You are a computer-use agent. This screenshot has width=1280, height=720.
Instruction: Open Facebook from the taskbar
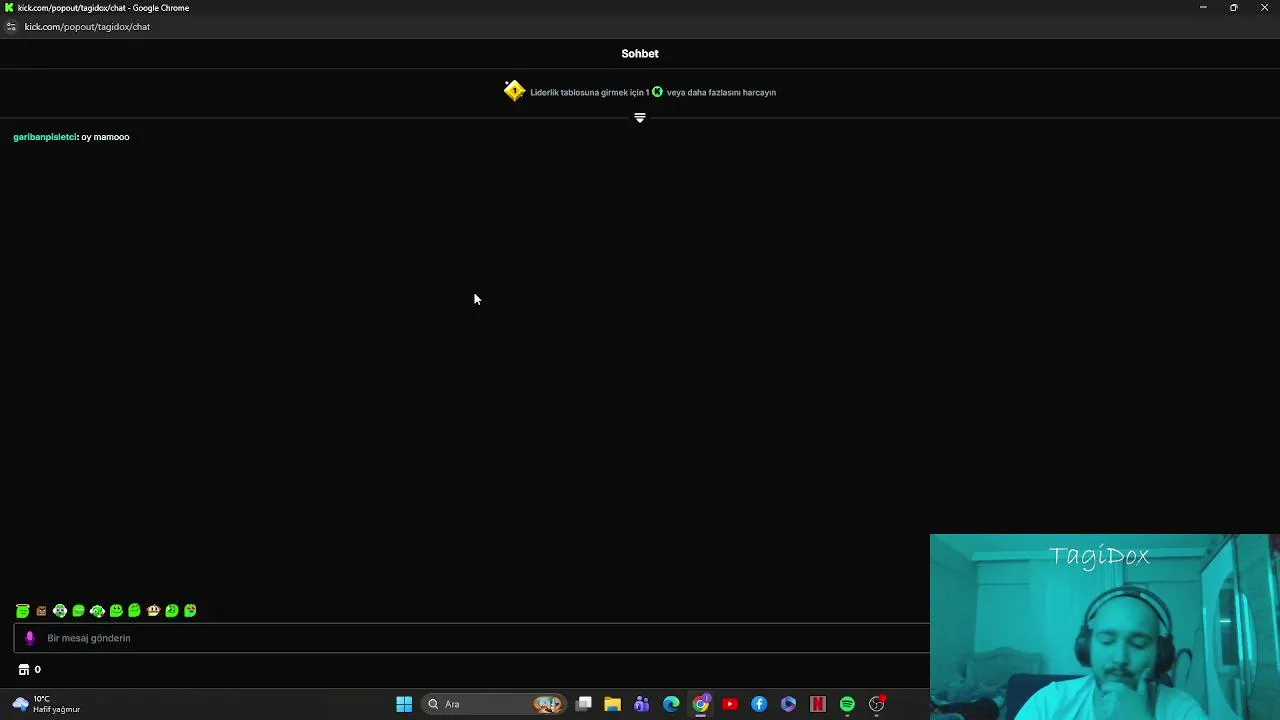pyautogui.click(x=759, y=704)
